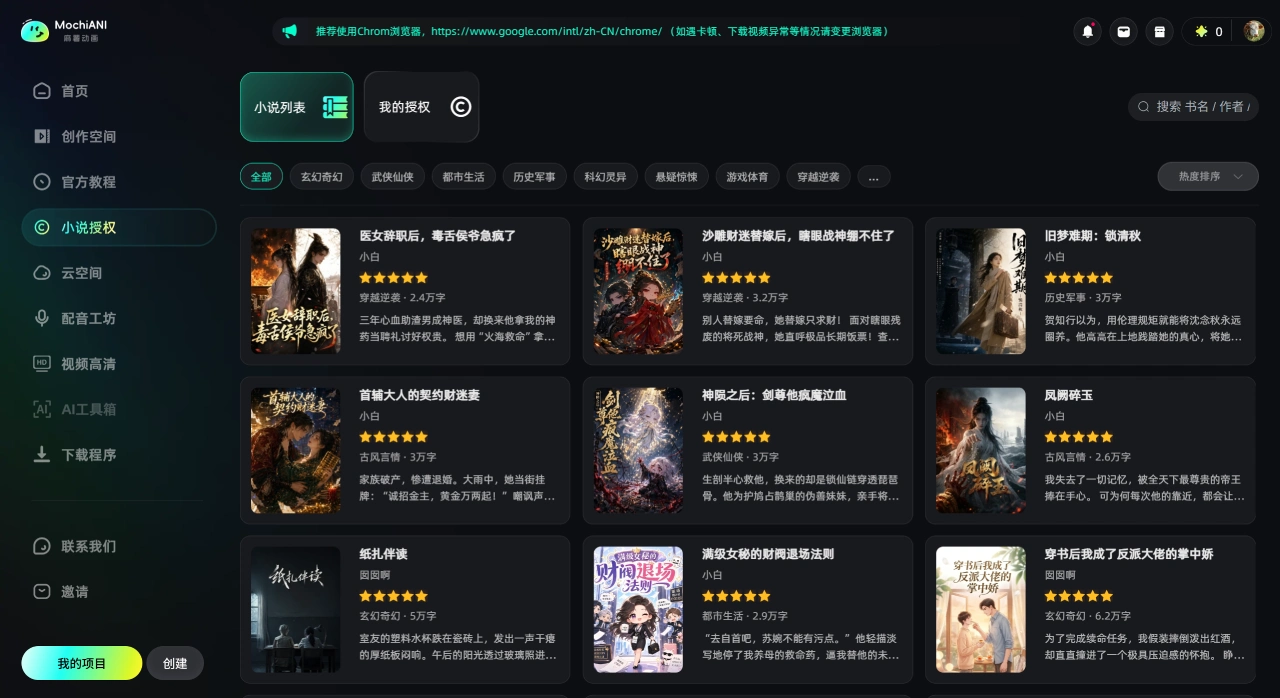1280x698 pixels.
Task: Filter by 都市生活 genre
Action: coord(464,177)
